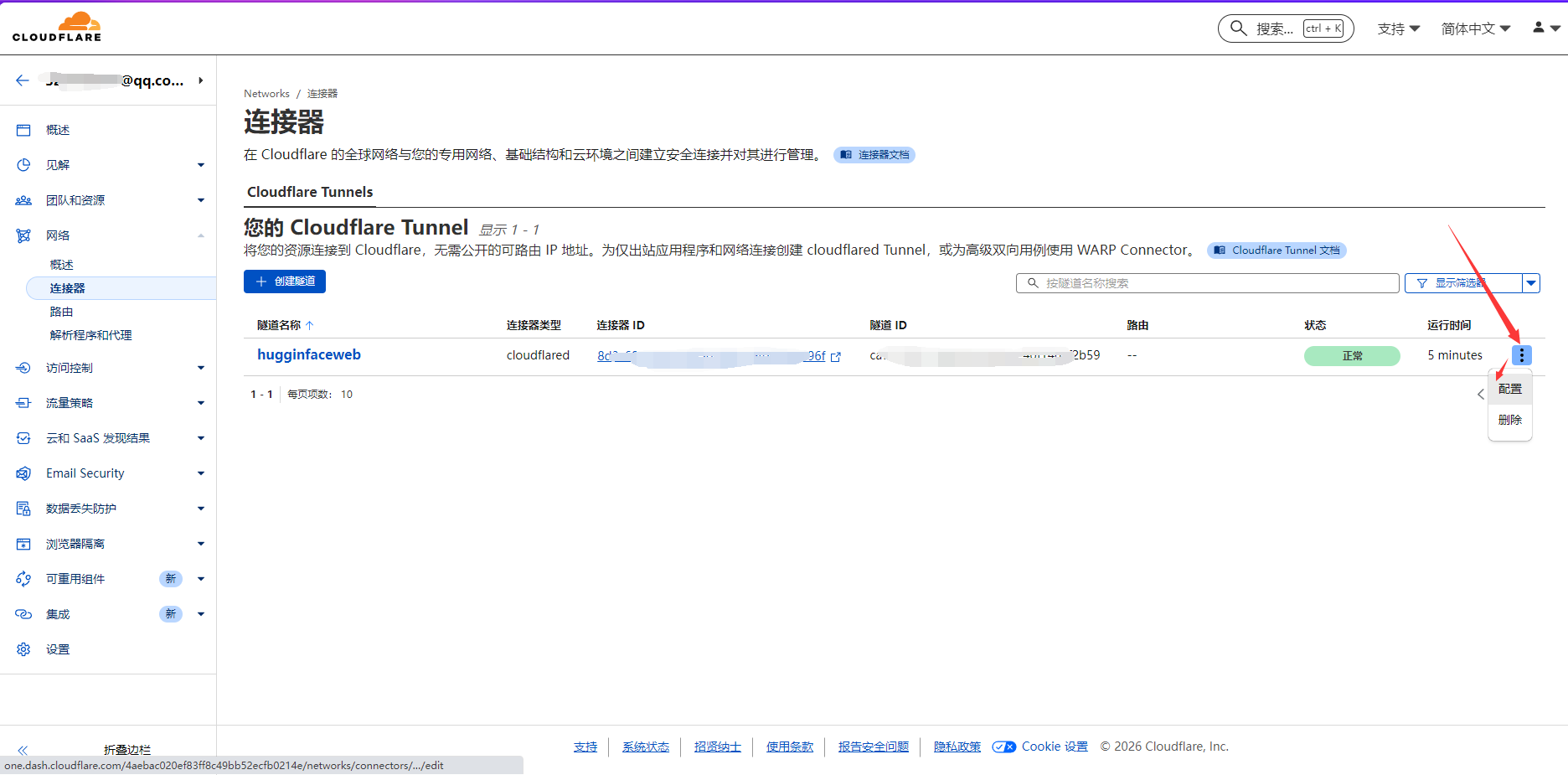Click the Email Security sidebar icon
Viewport: 1568px width, 775px height.
pyautogui.click(x=23, y=473)
